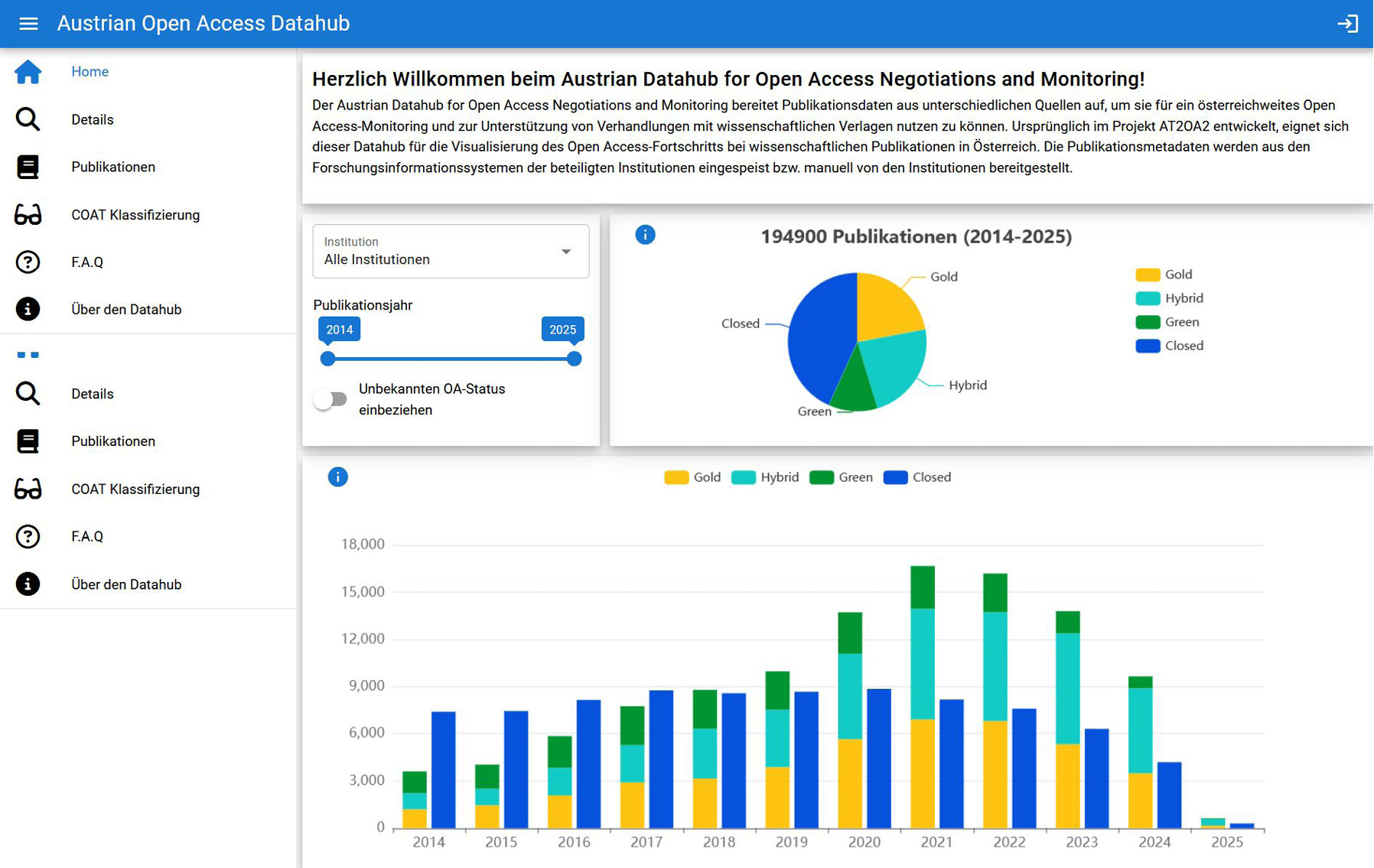Enable Unbekannten OA-Status einbeziehen toggle
This screenshot has height=868, width=1374.
[330, 398]
